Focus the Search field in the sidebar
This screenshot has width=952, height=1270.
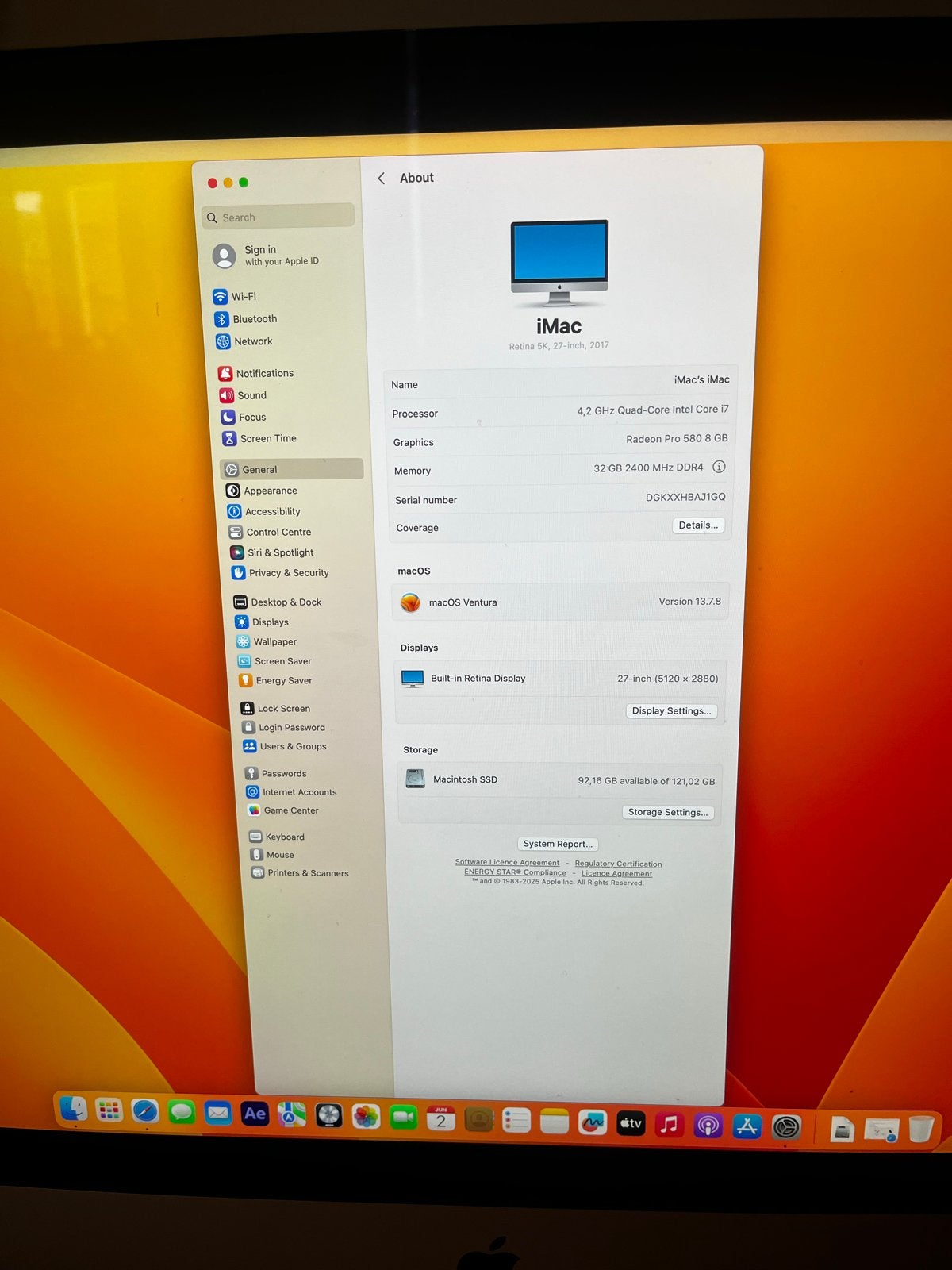pos(278,217)
